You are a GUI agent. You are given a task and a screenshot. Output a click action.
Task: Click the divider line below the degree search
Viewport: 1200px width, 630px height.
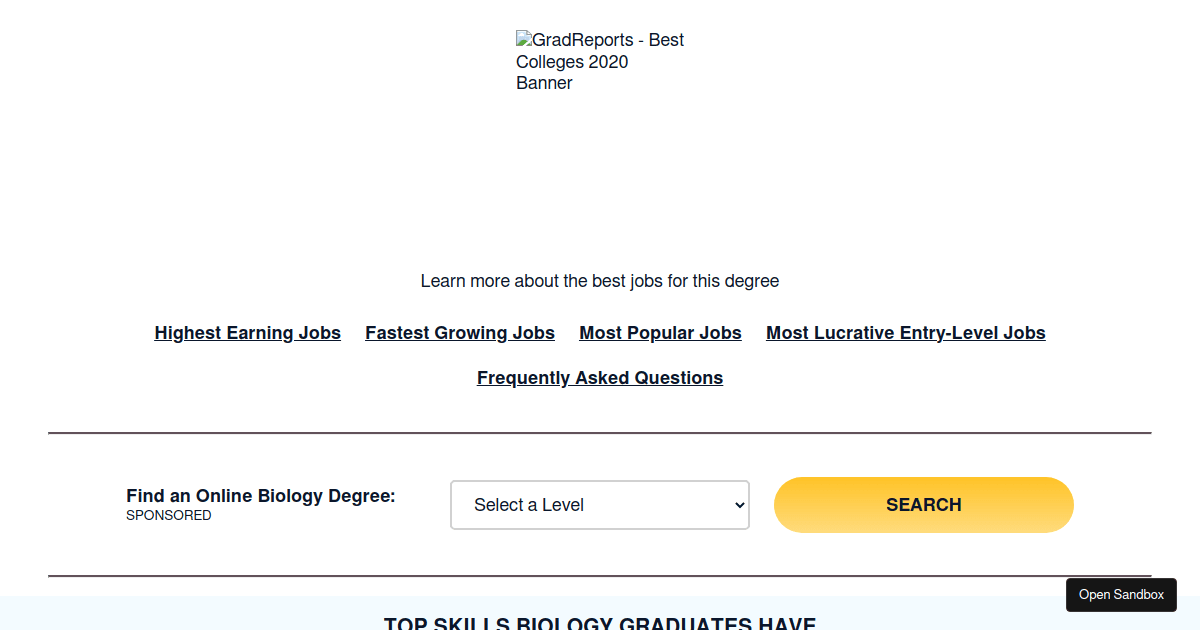[x=600, y=576]
